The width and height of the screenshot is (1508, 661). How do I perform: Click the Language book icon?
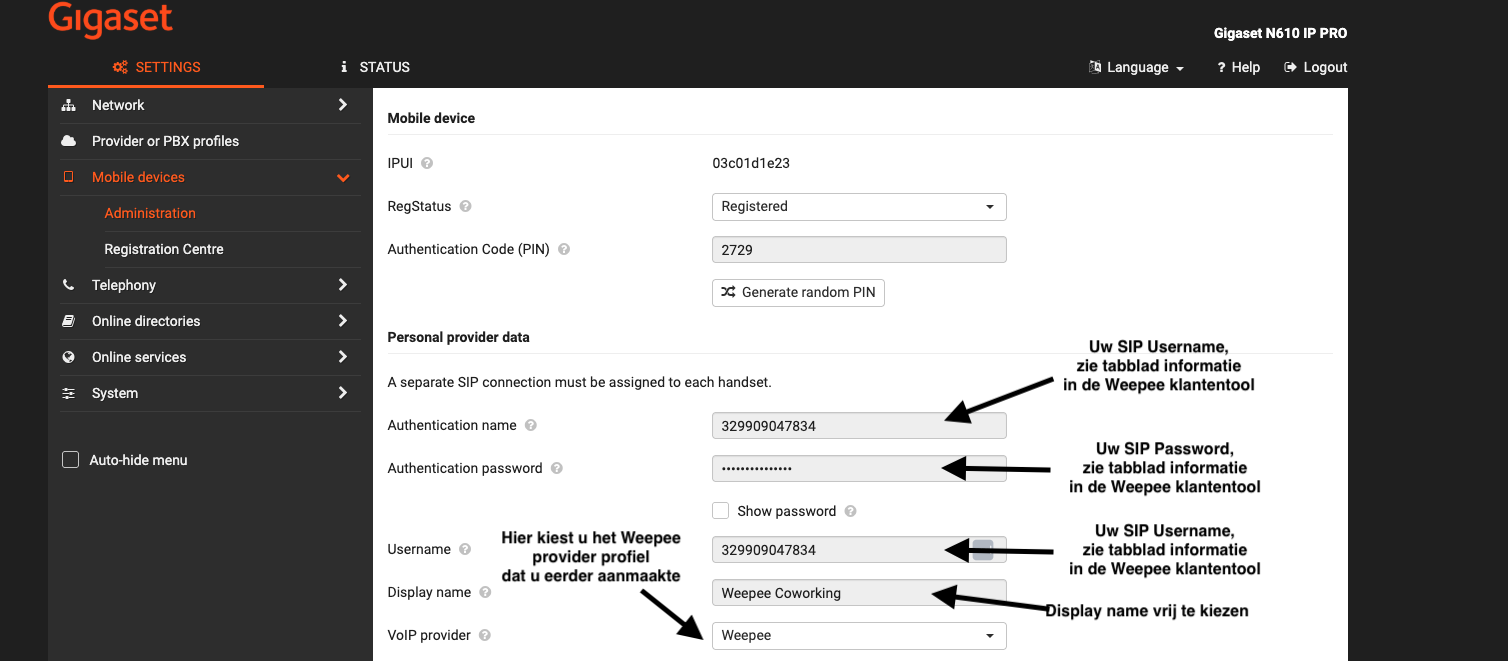point(1095,67)
